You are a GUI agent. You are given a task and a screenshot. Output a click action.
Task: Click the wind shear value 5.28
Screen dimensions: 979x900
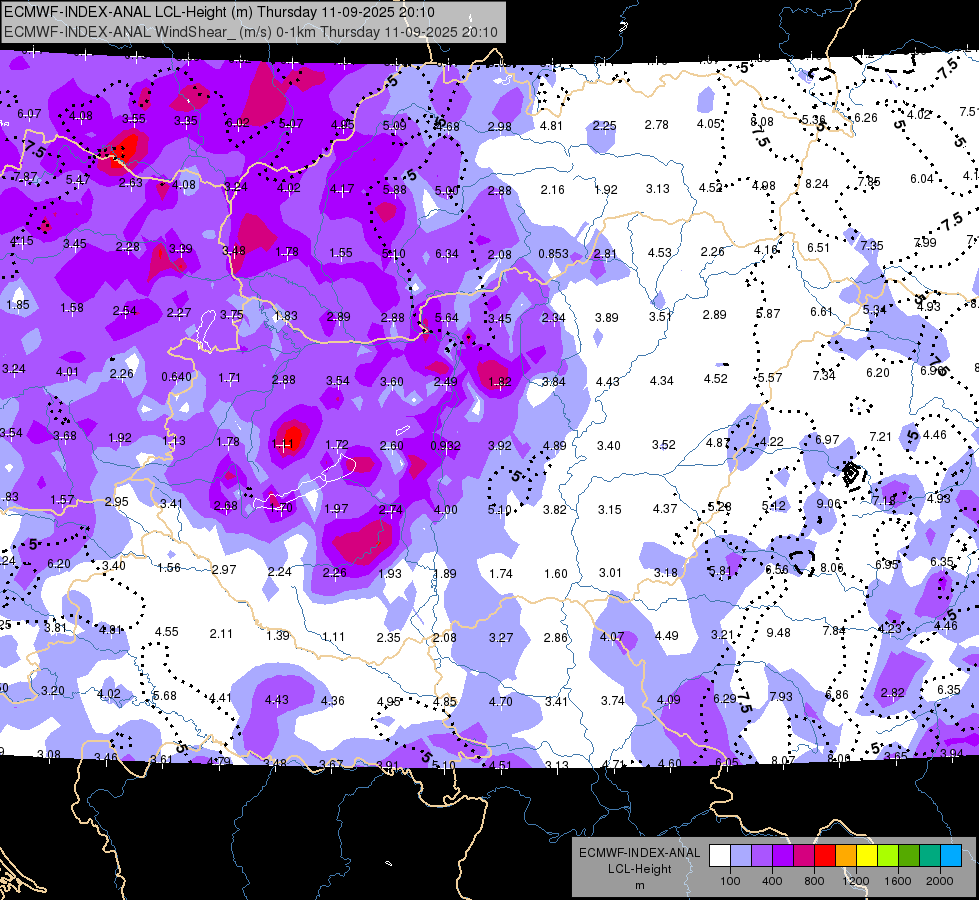[x=719, y=506]
